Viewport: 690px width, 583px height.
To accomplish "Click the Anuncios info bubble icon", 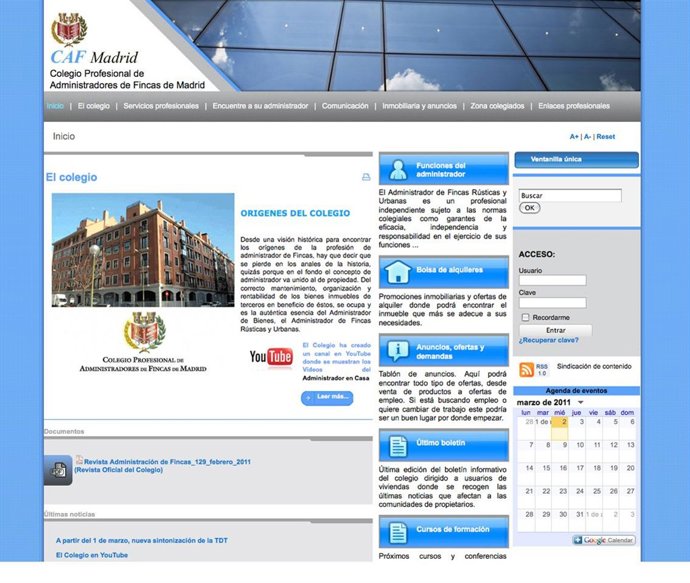I will [x=398, y=351].
